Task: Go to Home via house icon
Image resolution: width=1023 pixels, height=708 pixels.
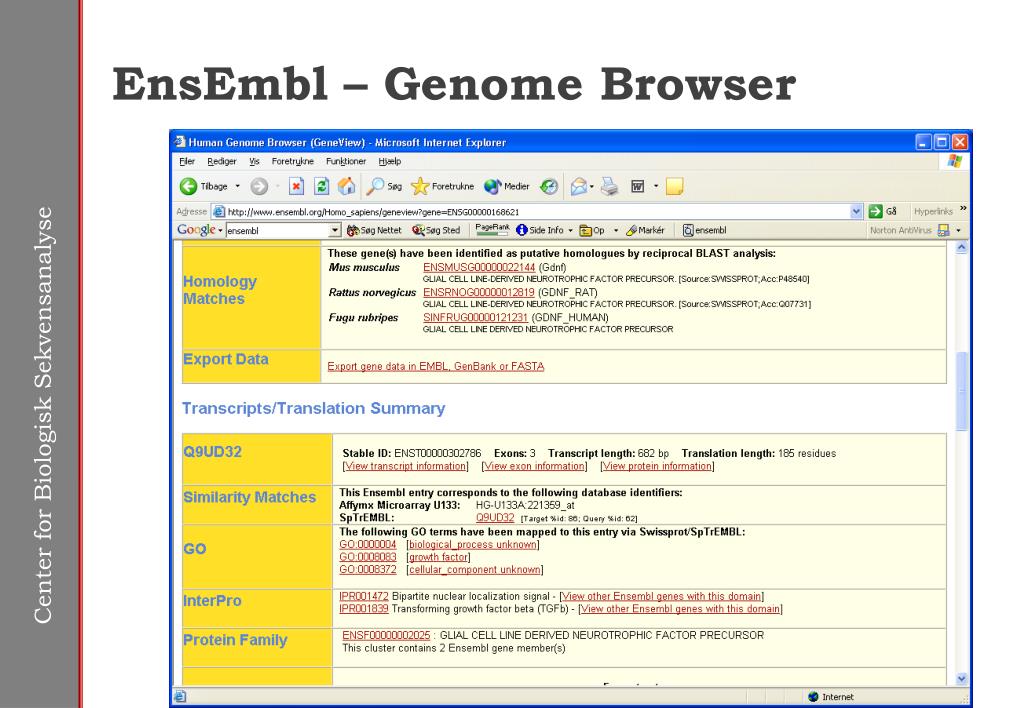Action: point(346,187)
